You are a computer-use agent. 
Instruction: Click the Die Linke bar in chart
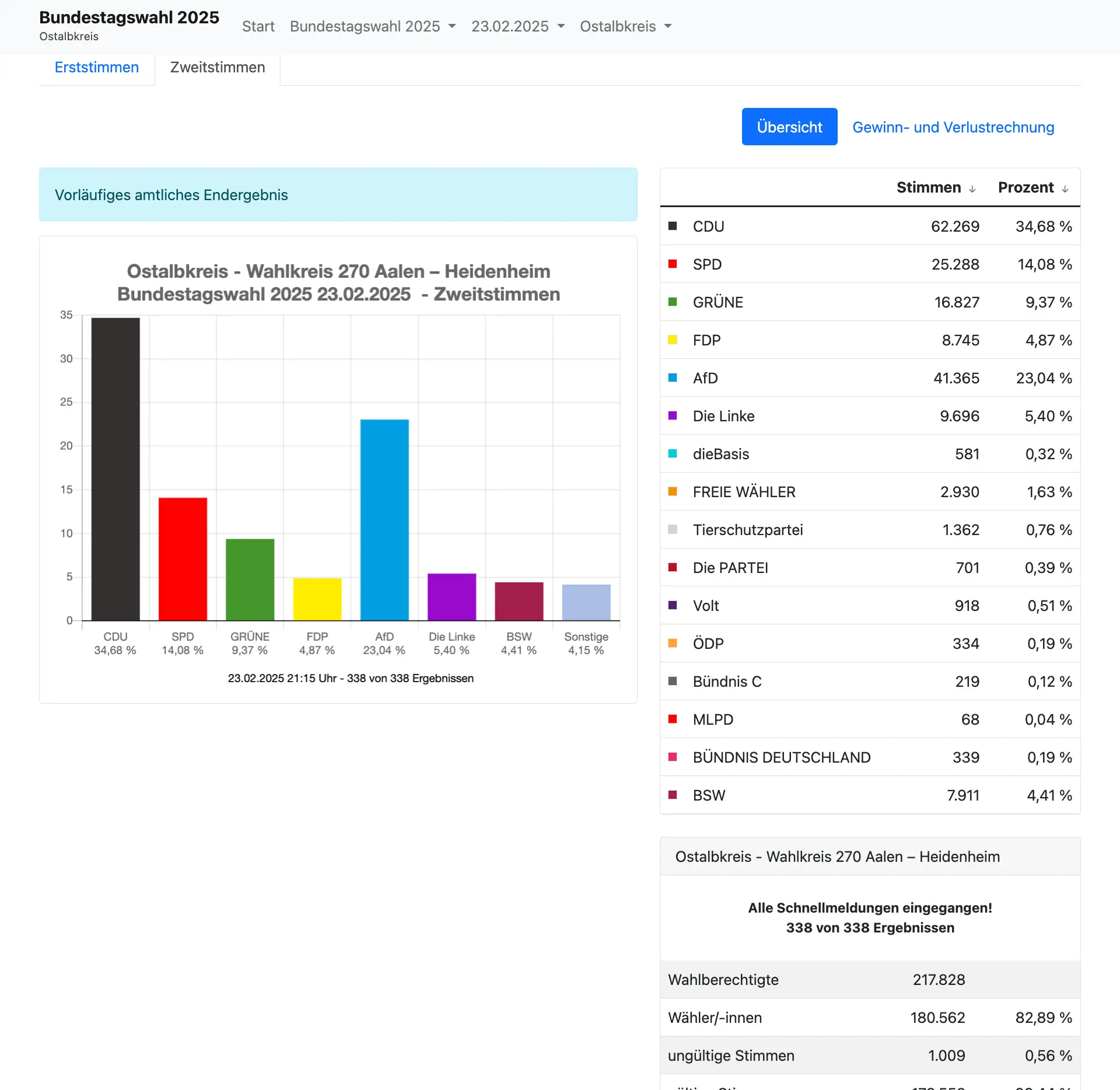pos(452,597)
